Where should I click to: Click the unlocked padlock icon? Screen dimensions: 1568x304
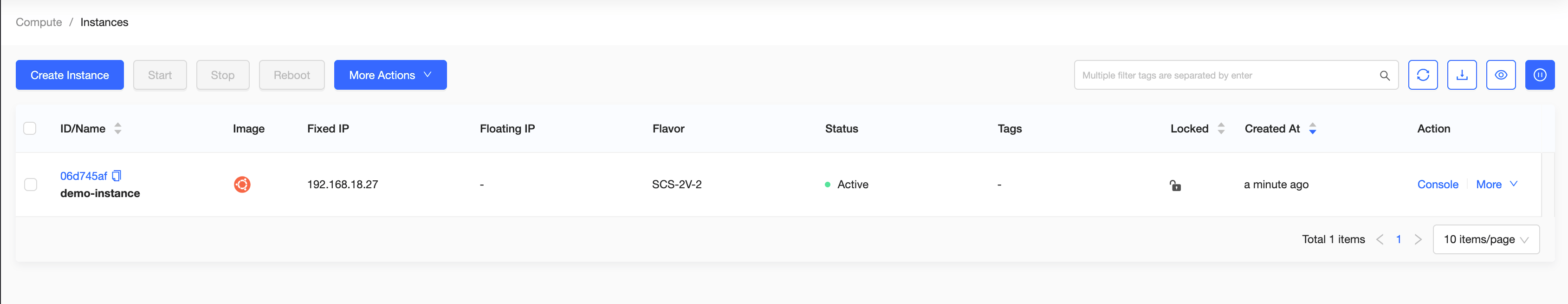1175,185
